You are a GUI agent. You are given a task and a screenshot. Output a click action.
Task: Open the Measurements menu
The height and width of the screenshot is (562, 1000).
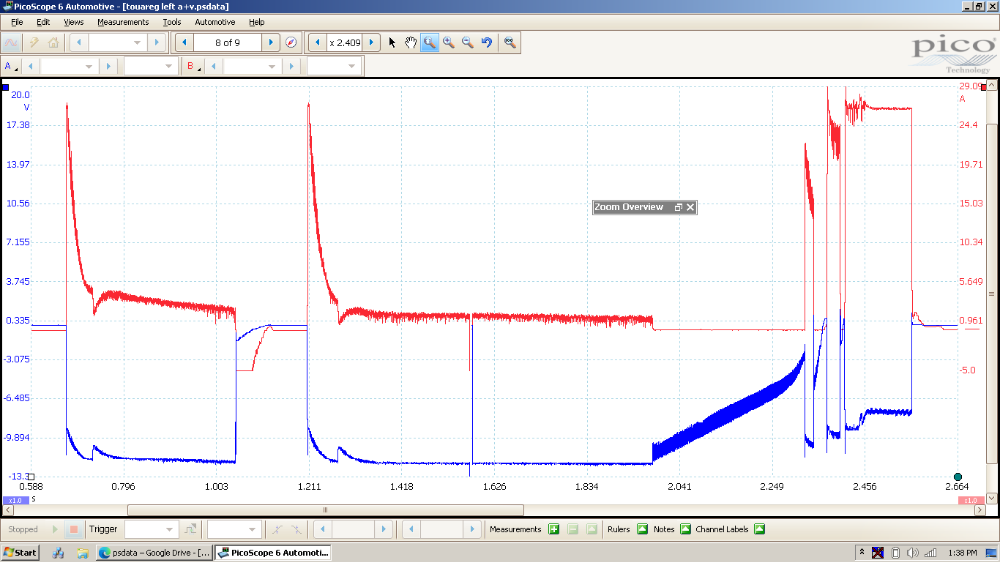point(122,22)
